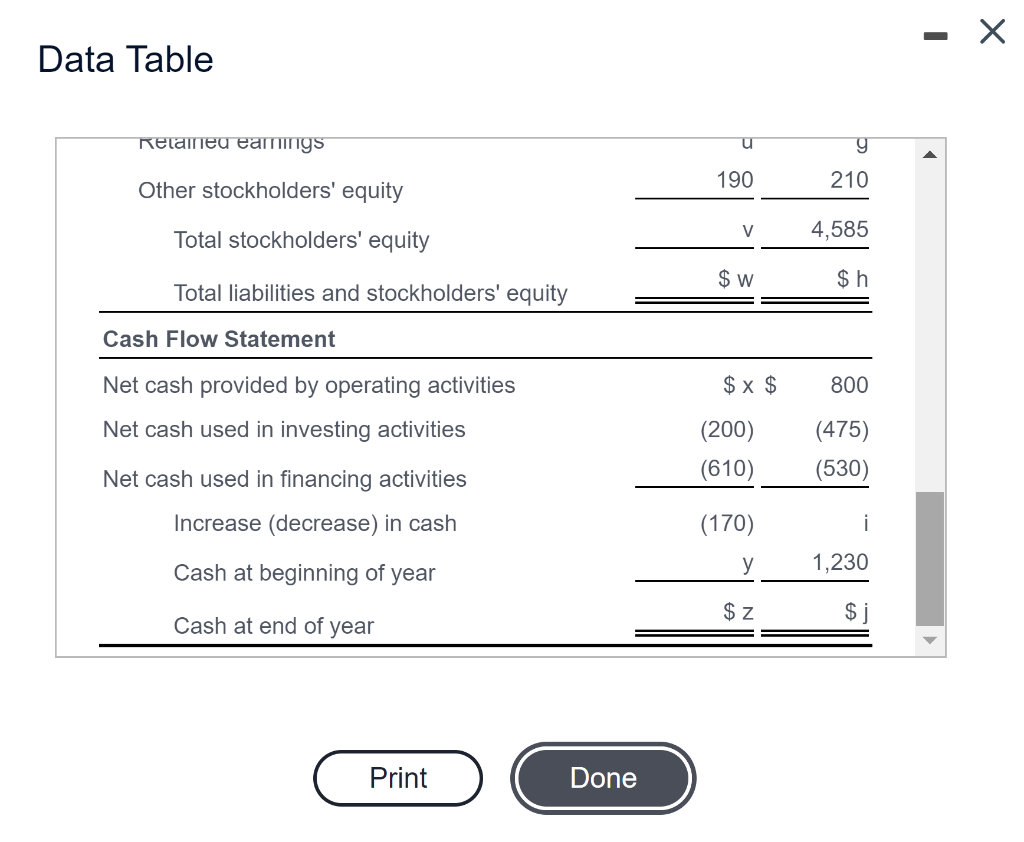Click the scroll down arrow
The height and width of the screenshot is (842, 1024).
[x=930, y=640]
